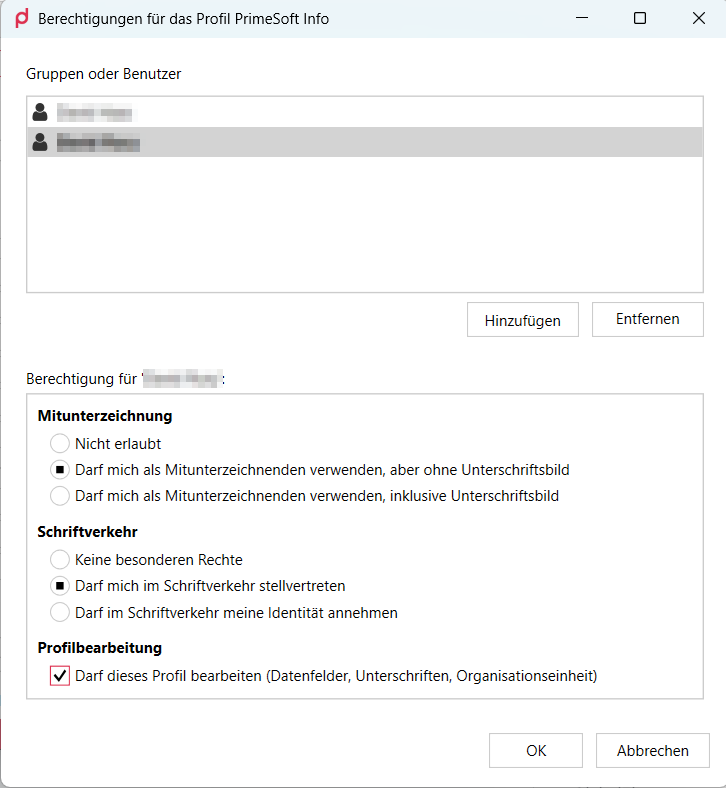726x788 pixels.
Task: Click the Hinzufügen button
Action: [523, 320]
